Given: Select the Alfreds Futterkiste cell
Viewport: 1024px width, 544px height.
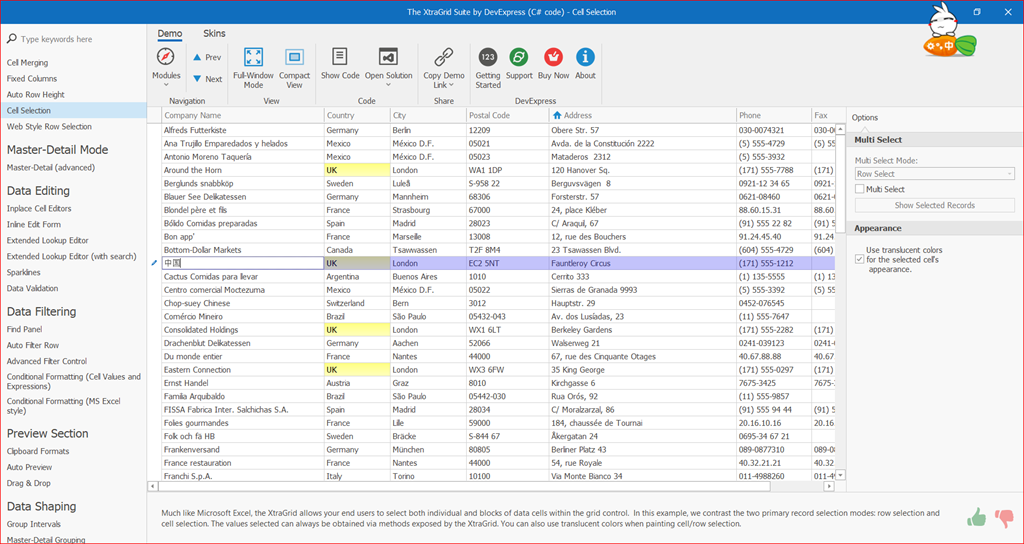Looking at the screenshot, I should coord(243,130).
